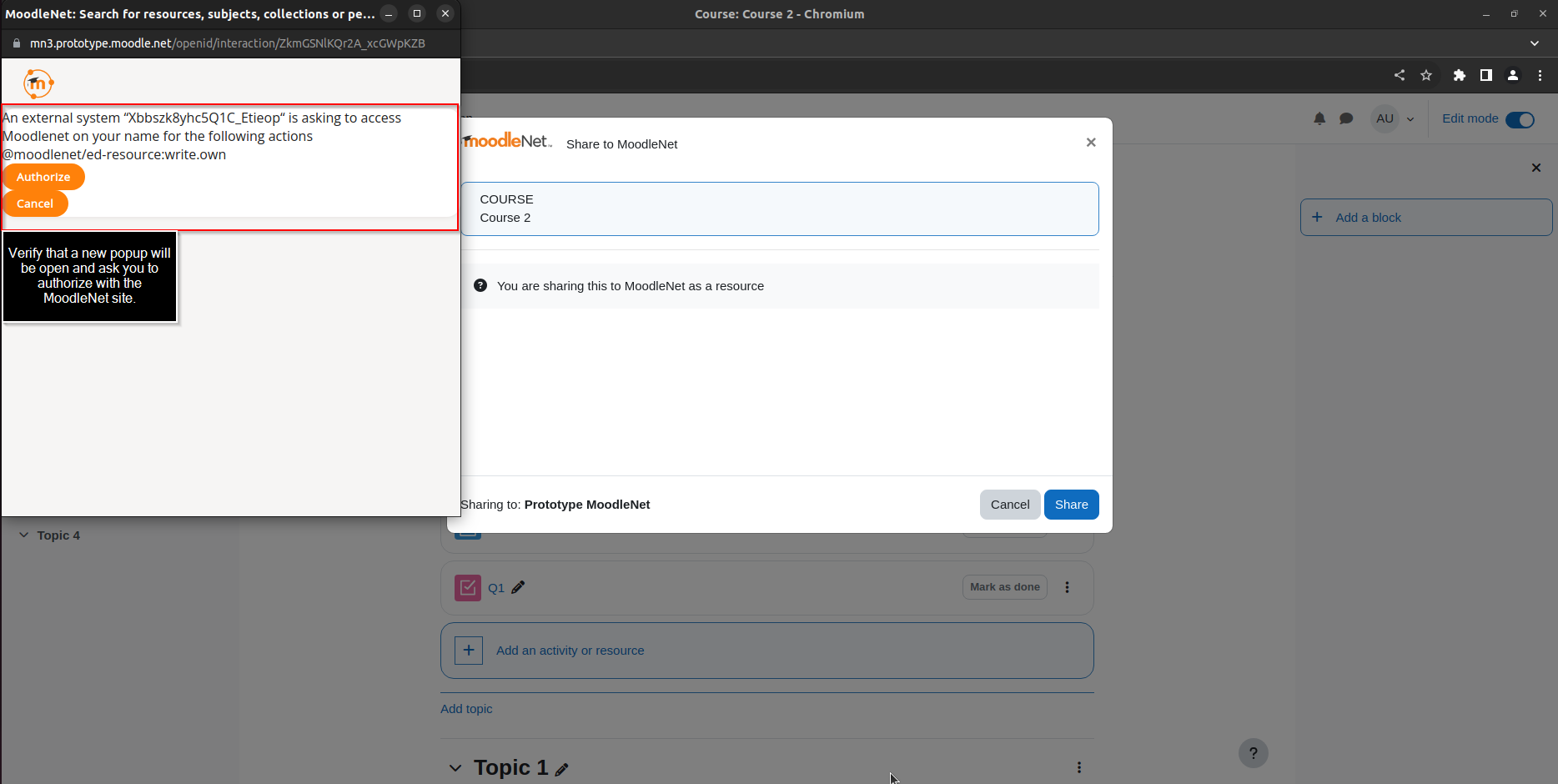Screen dimensions: 1558x784
Task: Click Mark as done for Q1
Action: (1005, 587)
